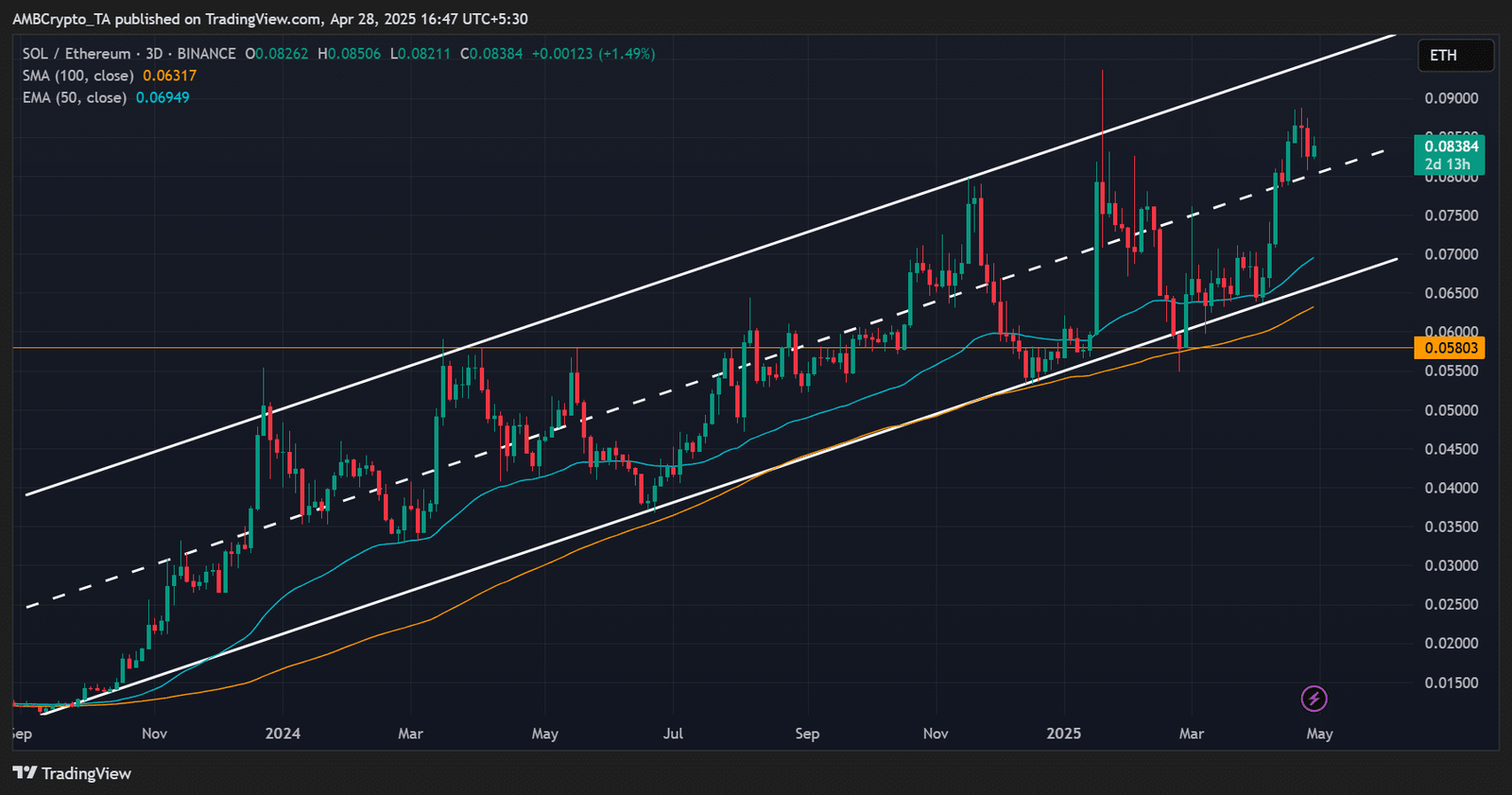
Task: Click the TradingView logo icon
Action: pyautogui.click(x=25, y=773)
